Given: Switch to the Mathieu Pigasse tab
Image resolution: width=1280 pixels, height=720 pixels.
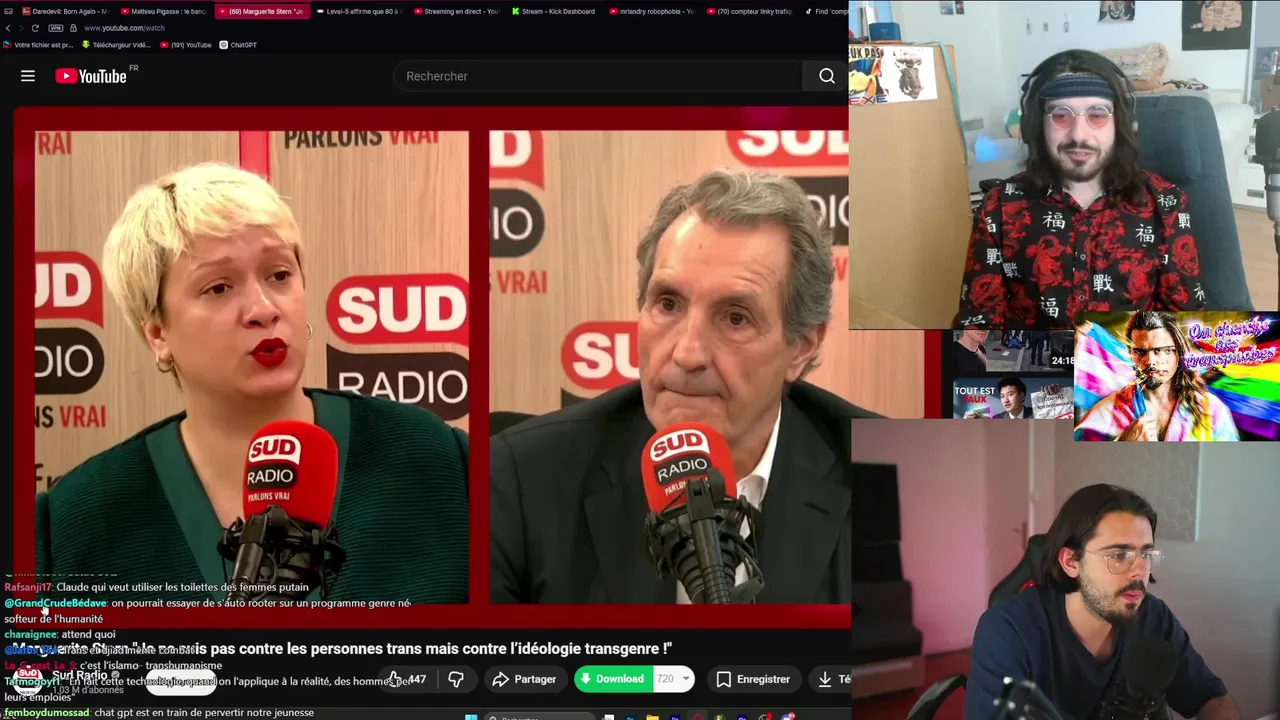Looking at the screenshot, I should coord(162,11).
